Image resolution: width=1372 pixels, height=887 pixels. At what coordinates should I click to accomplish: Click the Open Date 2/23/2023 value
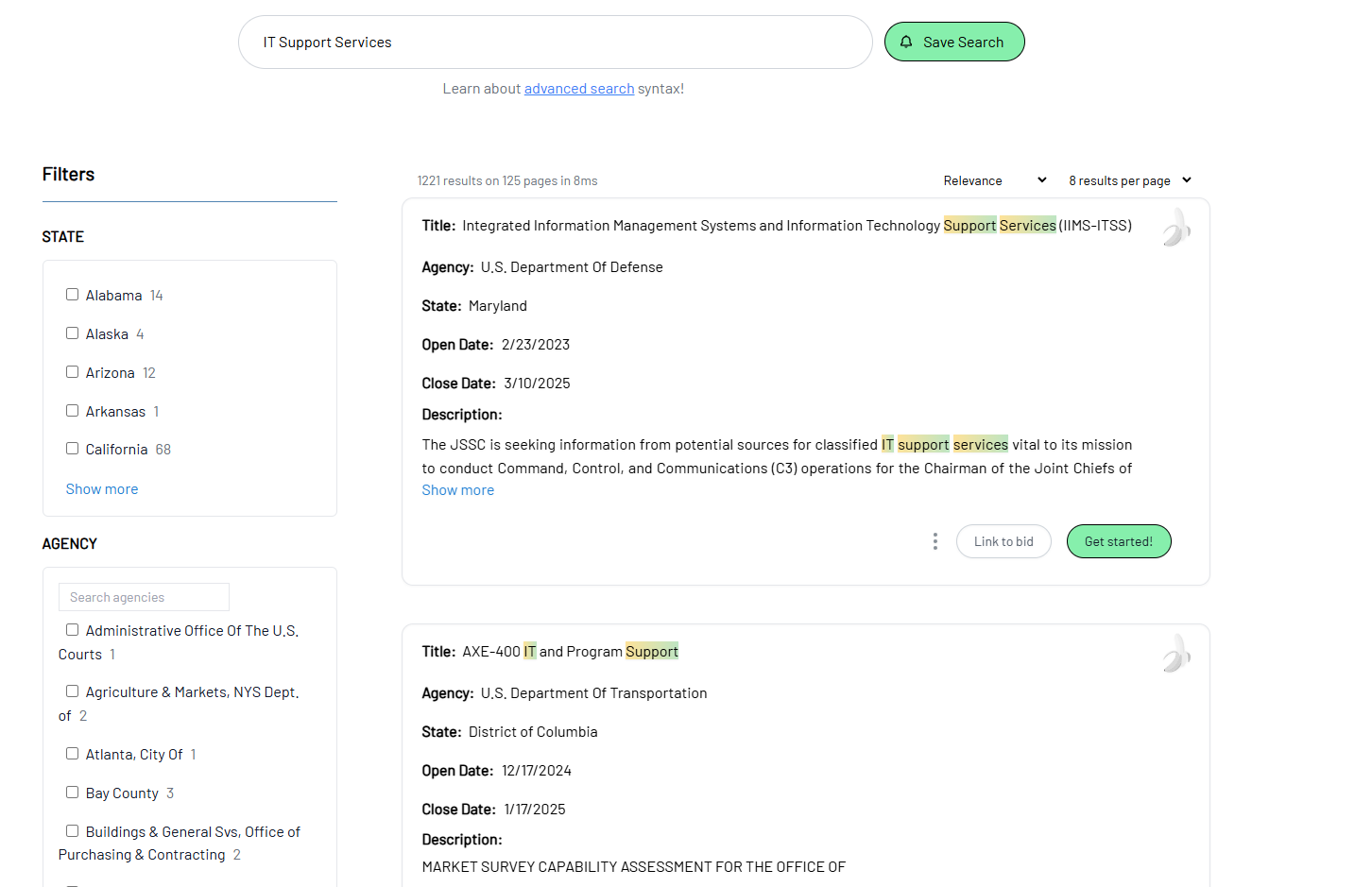pyautogui.click(x=536, y=345)
